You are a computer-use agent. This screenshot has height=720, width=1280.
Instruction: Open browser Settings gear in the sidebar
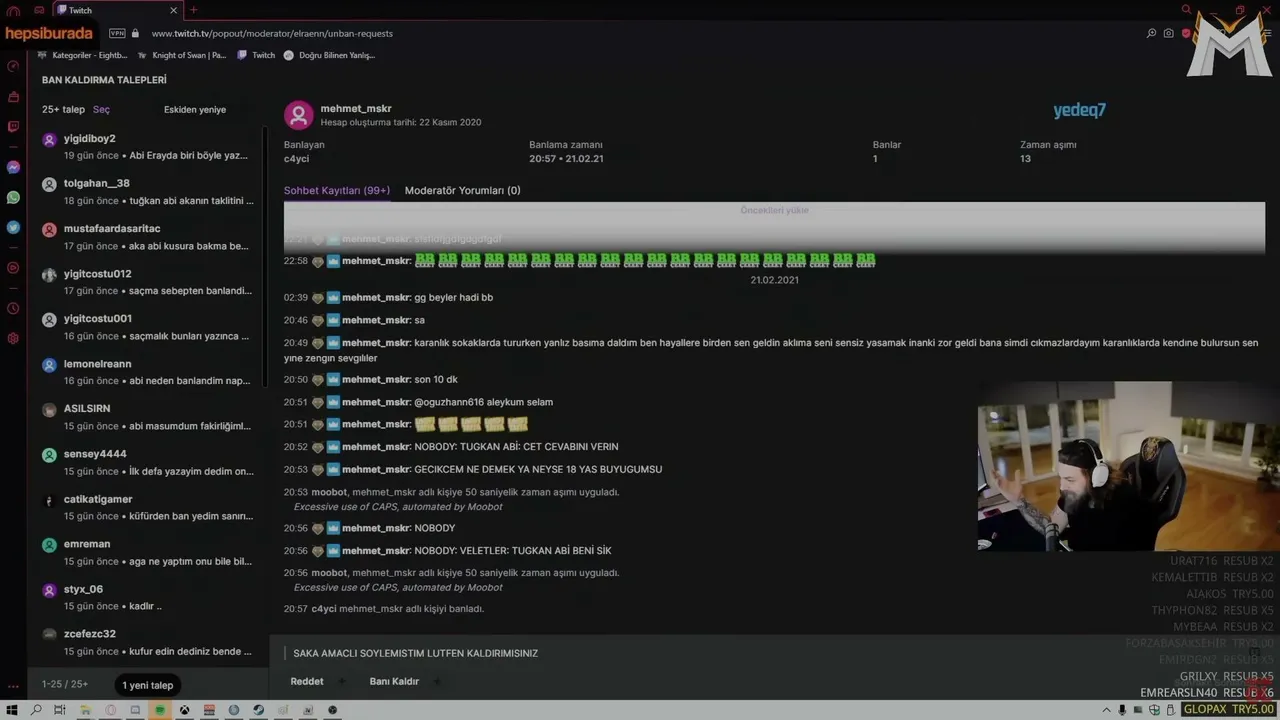[x=13, y=338]
